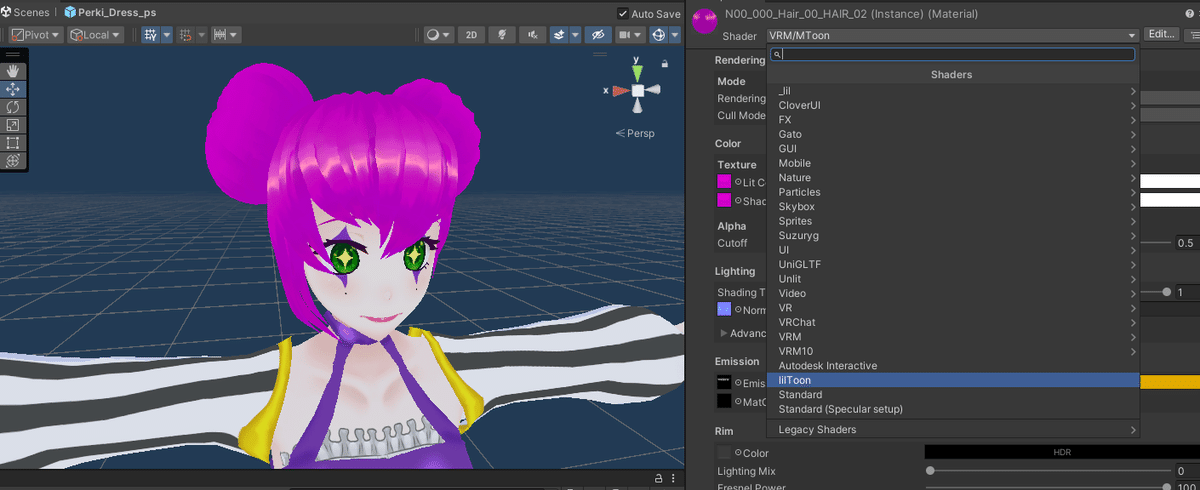
Task: Open the VRM10 shader submenu
Action: pyautogui.click(x=953, y=352)
